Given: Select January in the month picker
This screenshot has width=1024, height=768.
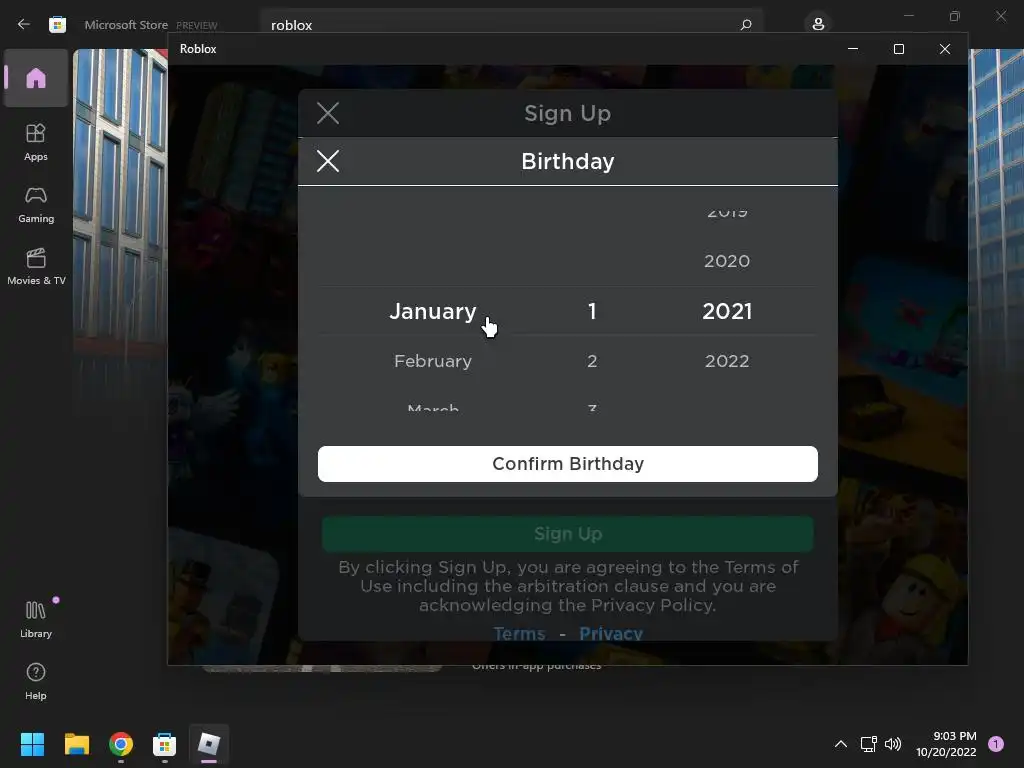Looking at the screenshot, I should click(433, 311).
